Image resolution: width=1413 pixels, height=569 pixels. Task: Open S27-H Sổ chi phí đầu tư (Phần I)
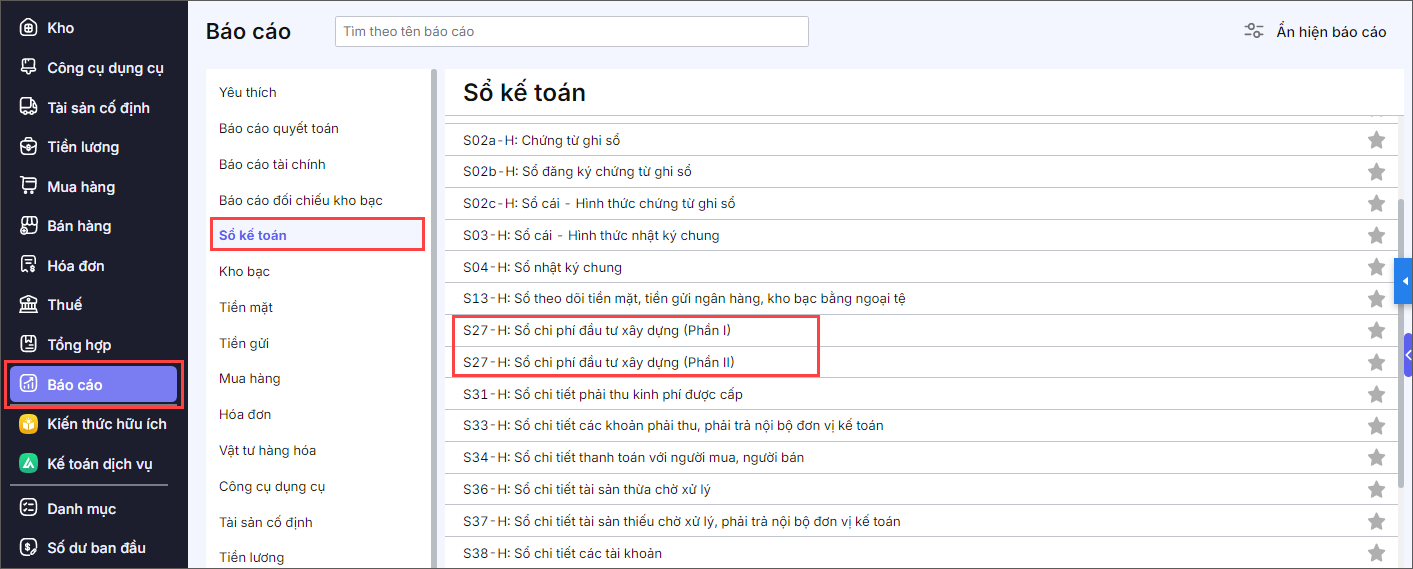click(x=604, y=330)
